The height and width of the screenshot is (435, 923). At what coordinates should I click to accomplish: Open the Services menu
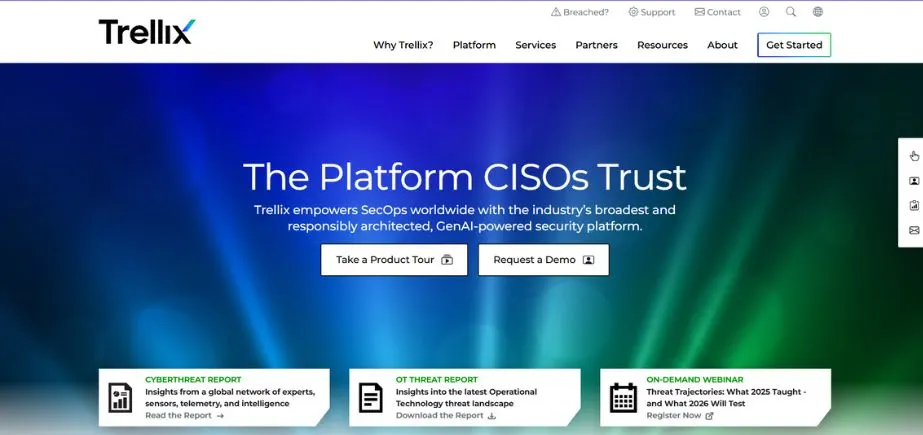(x=536, y=45)
